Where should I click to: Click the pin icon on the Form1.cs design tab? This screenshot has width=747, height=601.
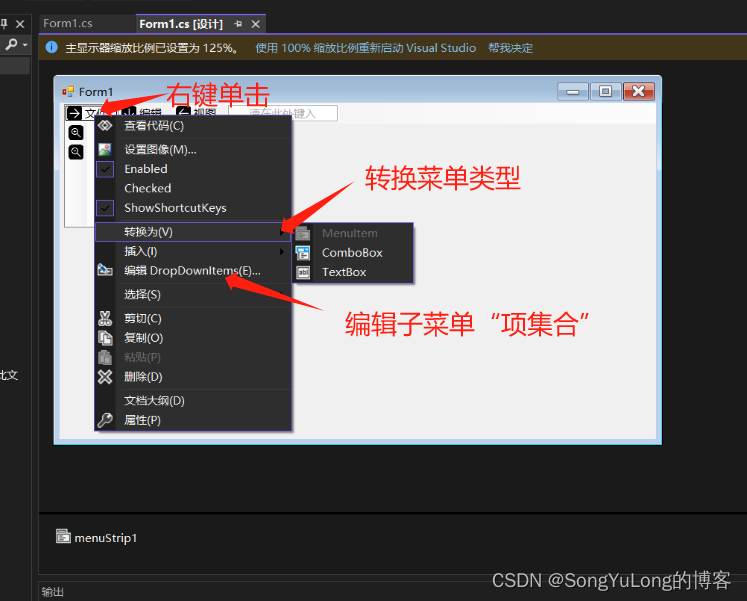pos(238,24)
